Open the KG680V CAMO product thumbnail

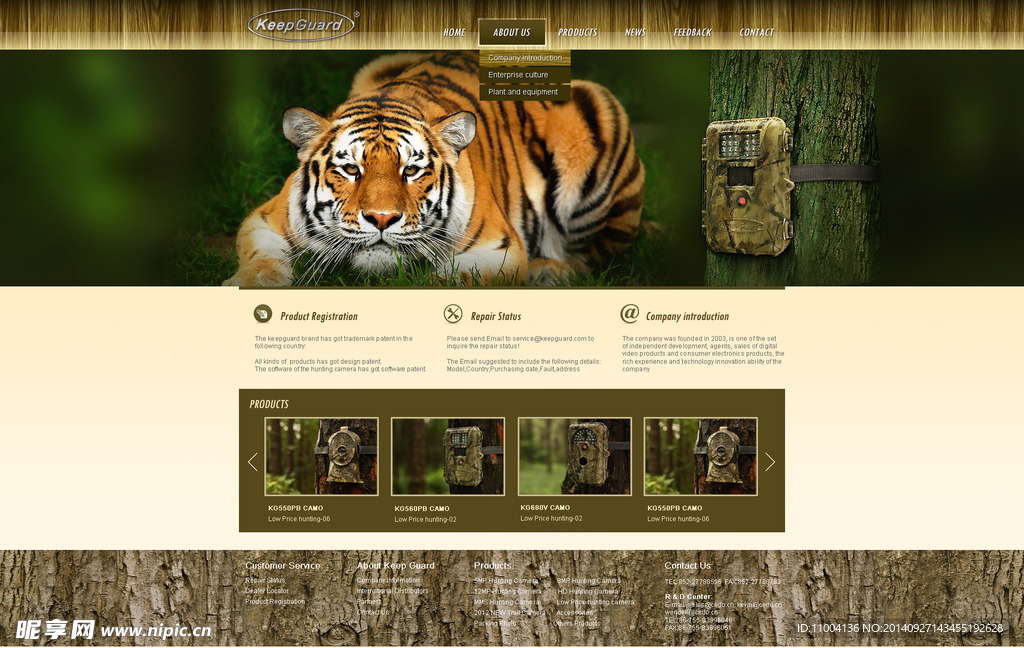[575, 457]
